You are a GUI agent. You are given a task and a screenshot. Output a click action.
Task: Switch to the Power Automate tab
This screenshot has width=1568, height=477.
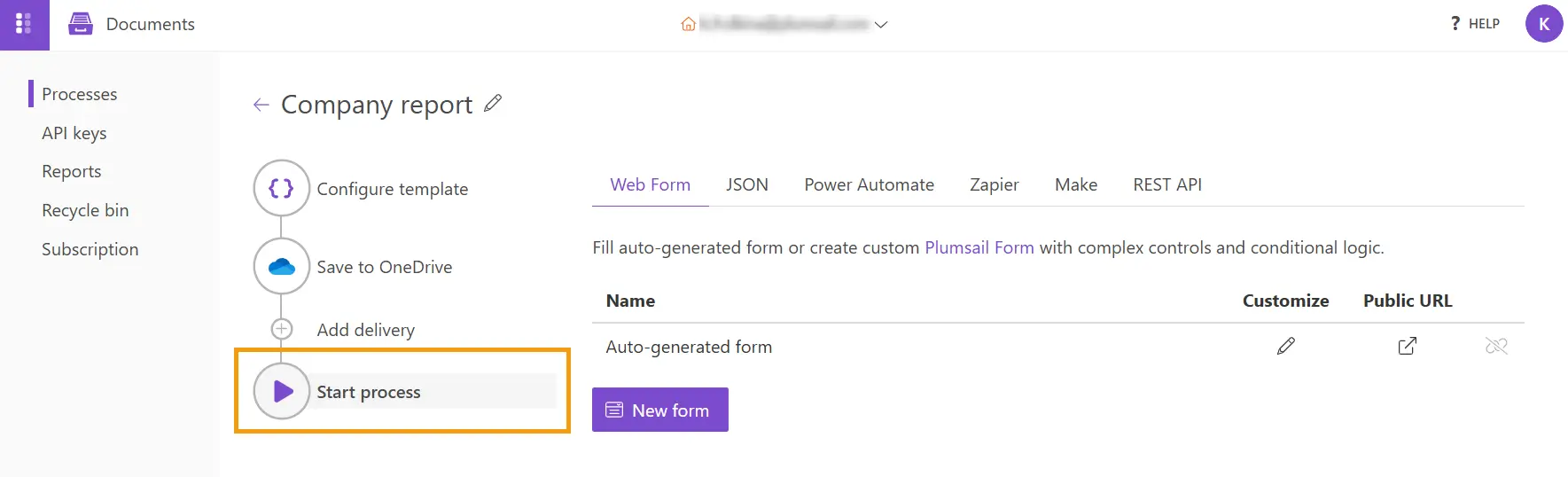[x=870, y=184]
